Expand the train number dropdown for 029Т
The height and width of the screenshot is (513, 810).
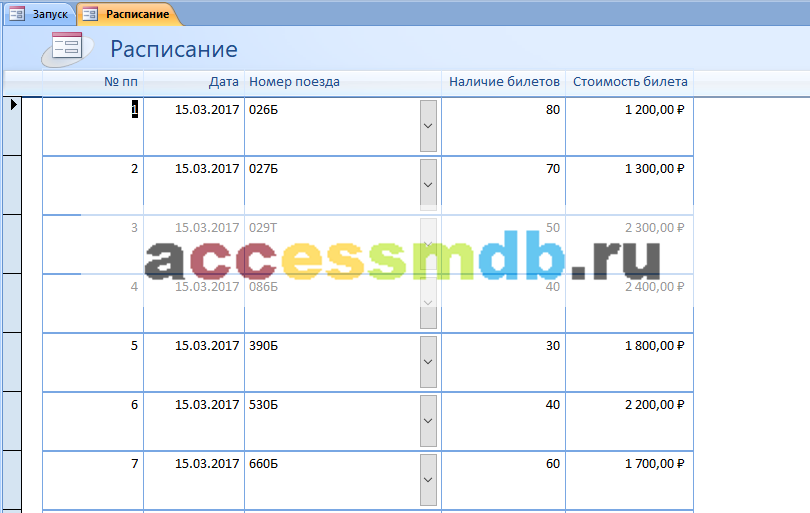click(428, 244)
